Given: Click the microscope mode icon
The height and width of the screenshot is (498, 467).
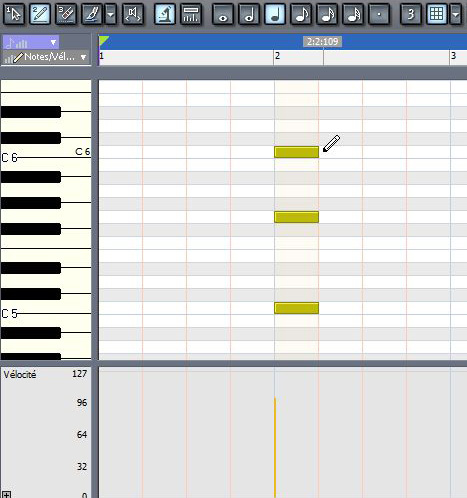Looking at the screenshot, I should point(165,14).
